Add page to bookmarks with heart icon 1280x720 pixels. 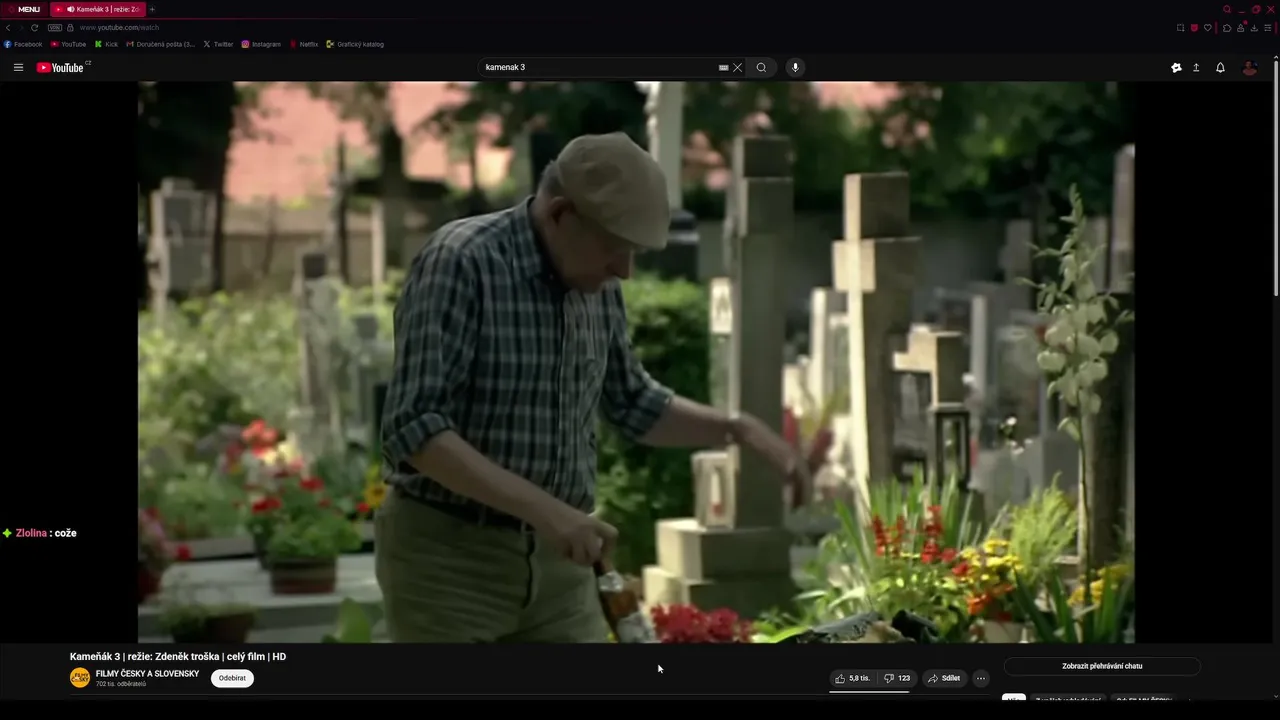tap(1207, 27)
